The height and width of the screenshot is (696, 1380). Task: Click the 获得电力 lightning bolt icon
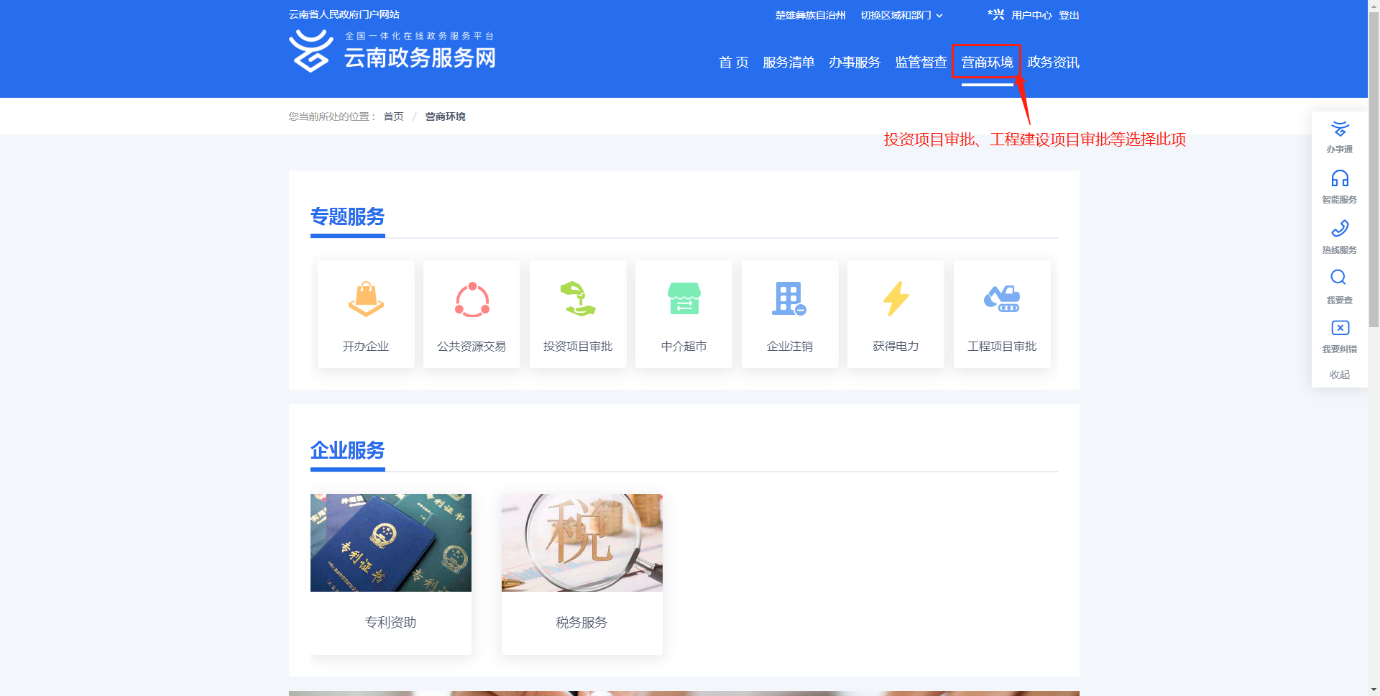(895, 299)
